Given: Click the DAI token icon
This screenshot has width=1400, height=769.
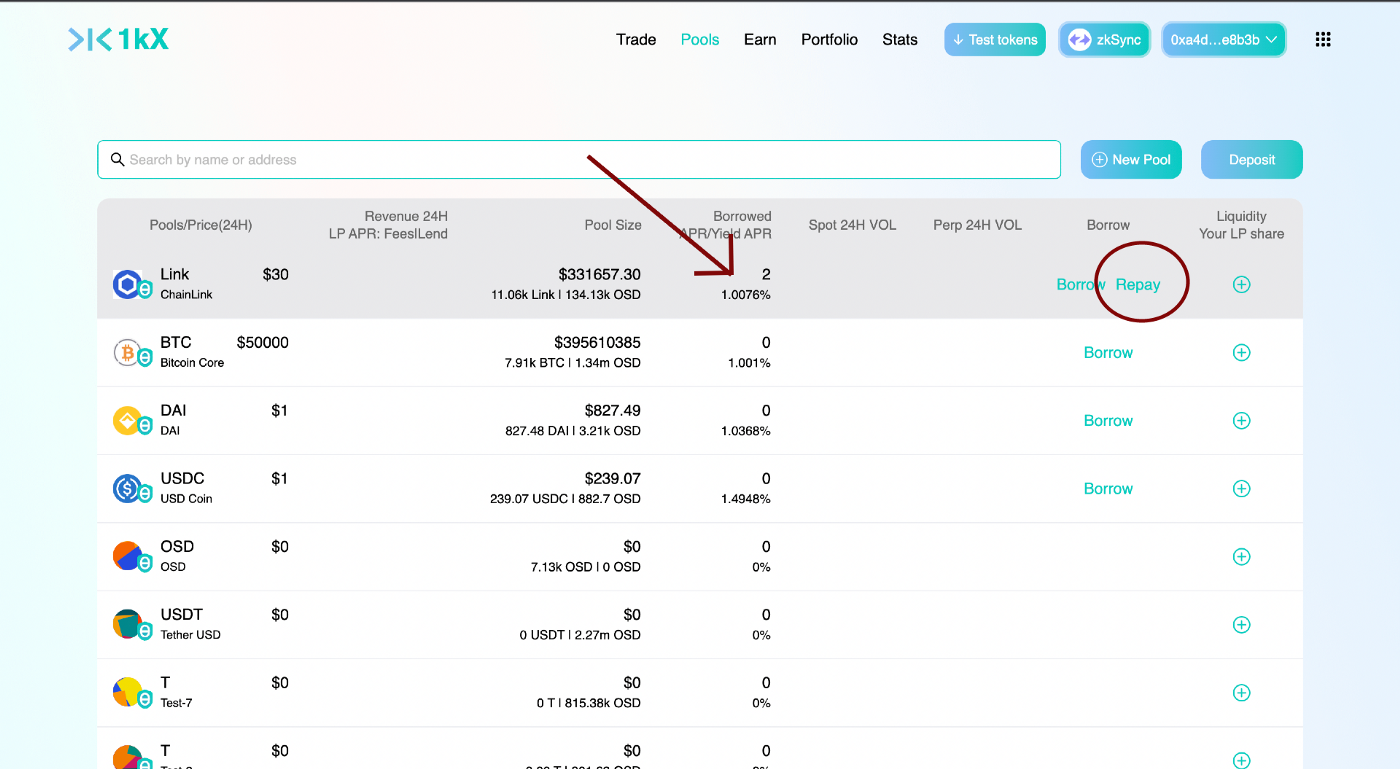Looking at the screenshot, I should coord(127,420).
